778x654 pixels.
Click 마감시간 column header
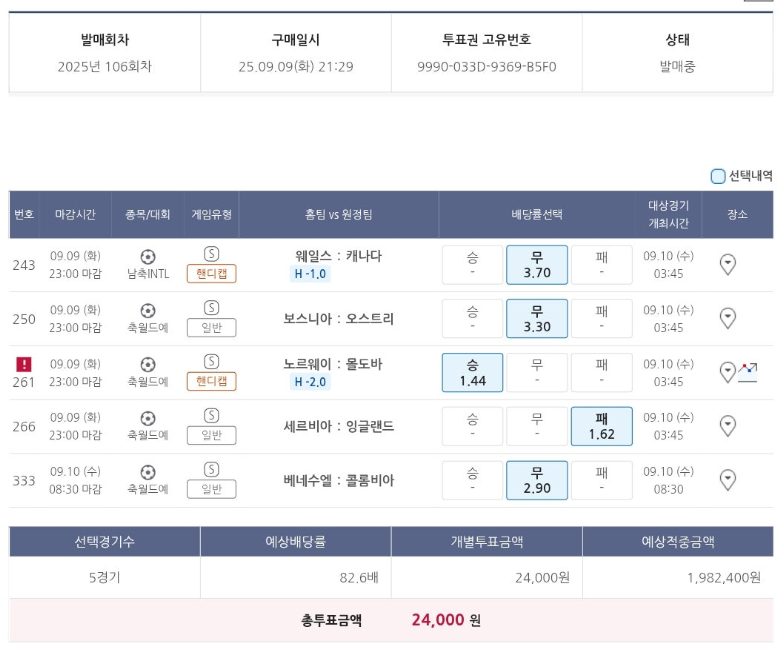click(75, 214)
